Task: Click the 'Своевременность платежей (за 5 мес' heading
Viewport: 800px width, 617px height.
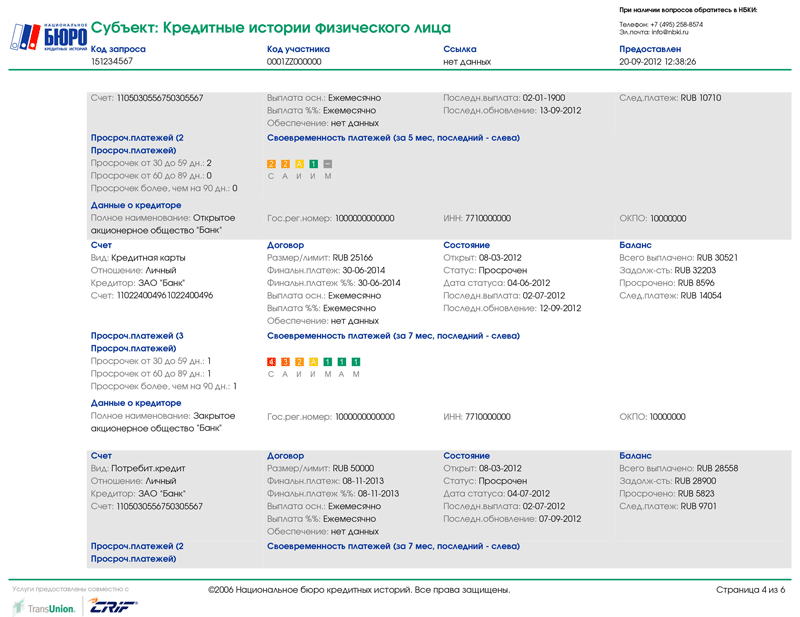Action: [x=393, y=138]
